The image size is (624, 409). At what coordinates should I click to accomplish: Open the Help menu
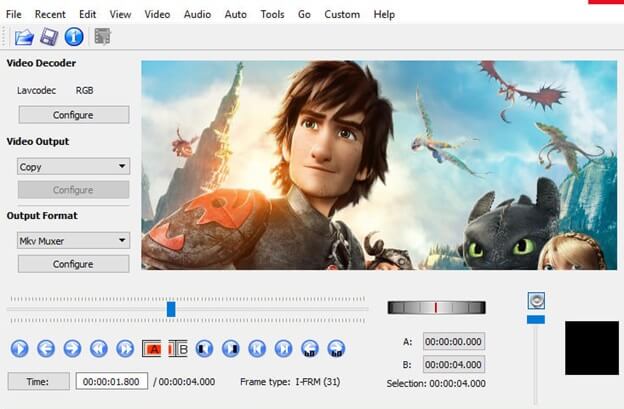[x=384, y=14]
